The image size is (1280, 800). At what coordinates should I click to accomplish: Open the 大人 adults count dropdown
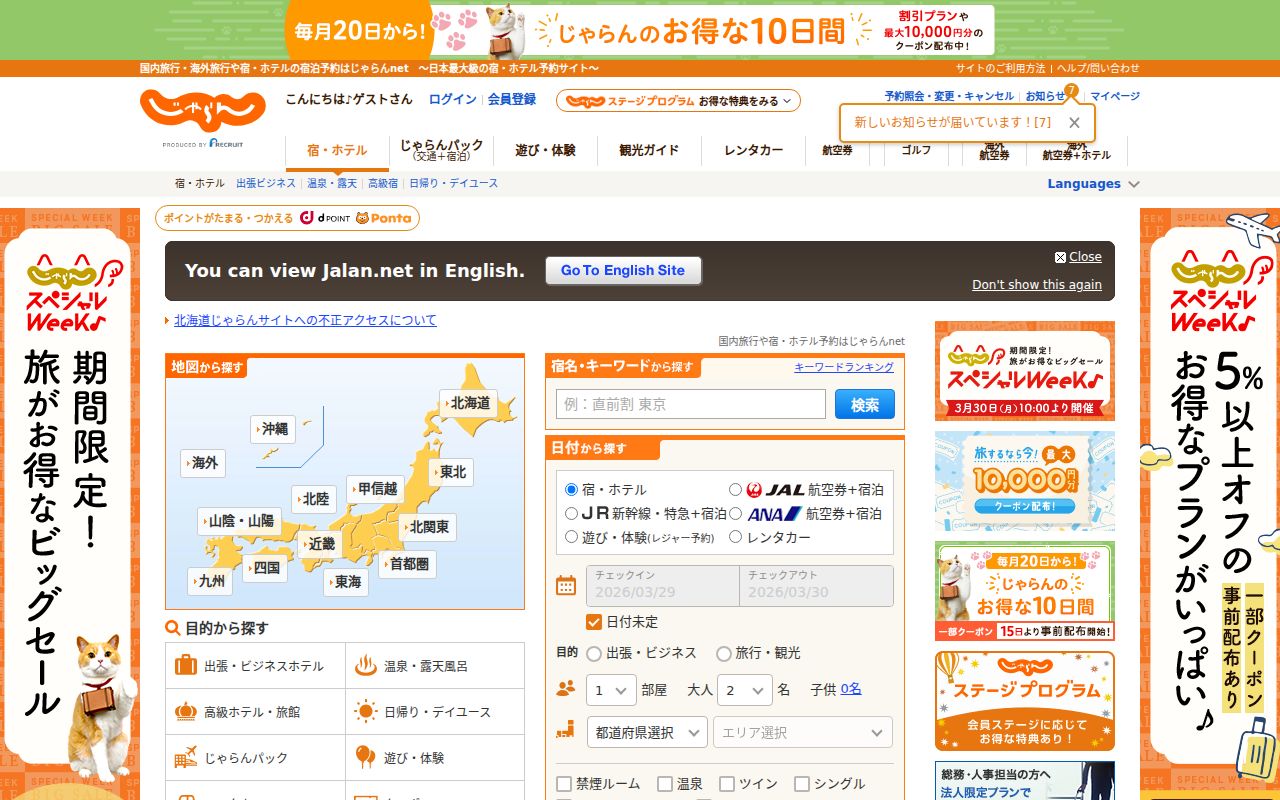745,690
